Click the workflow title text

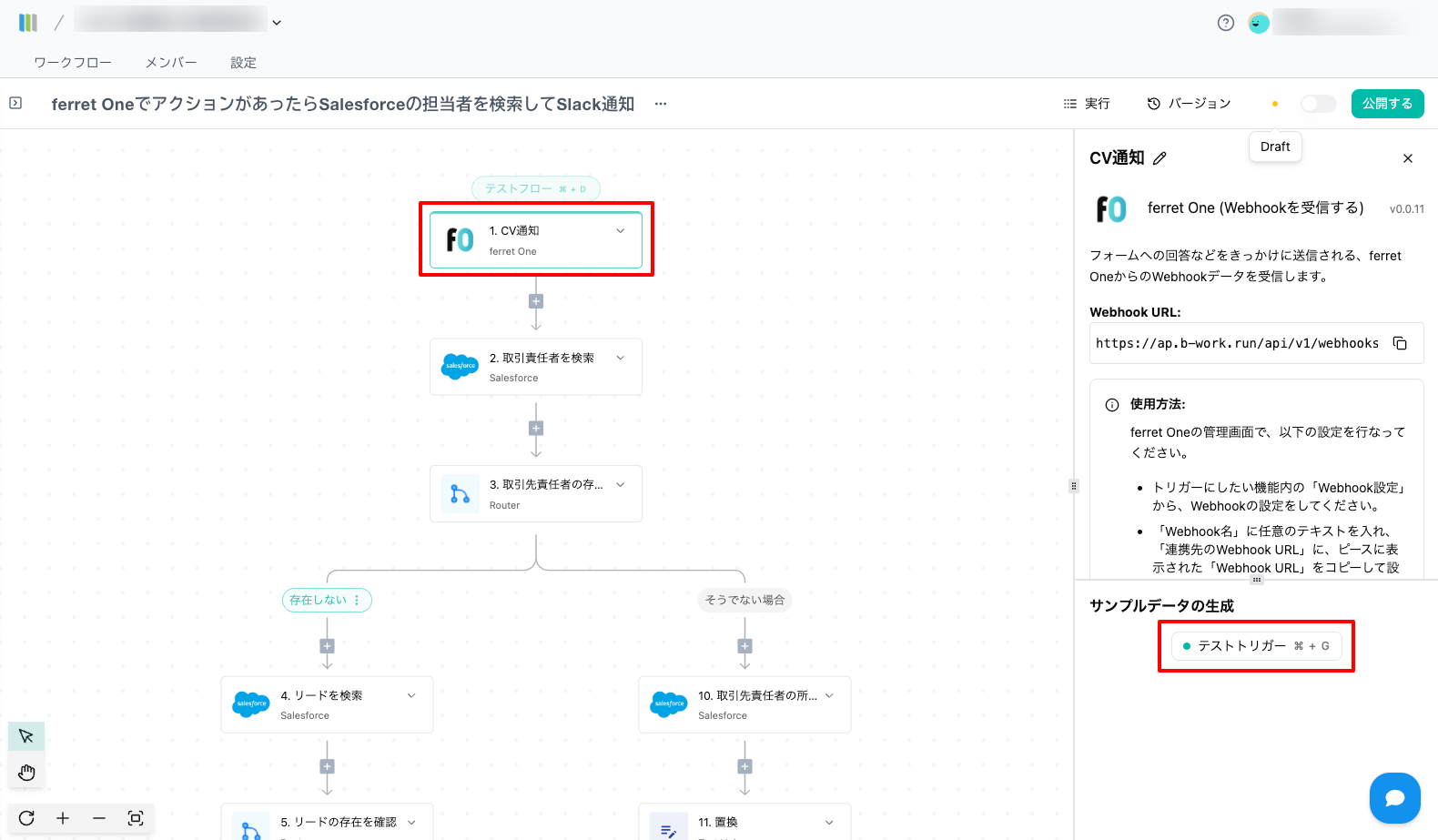pyautogui.click(x=343, y=105)
